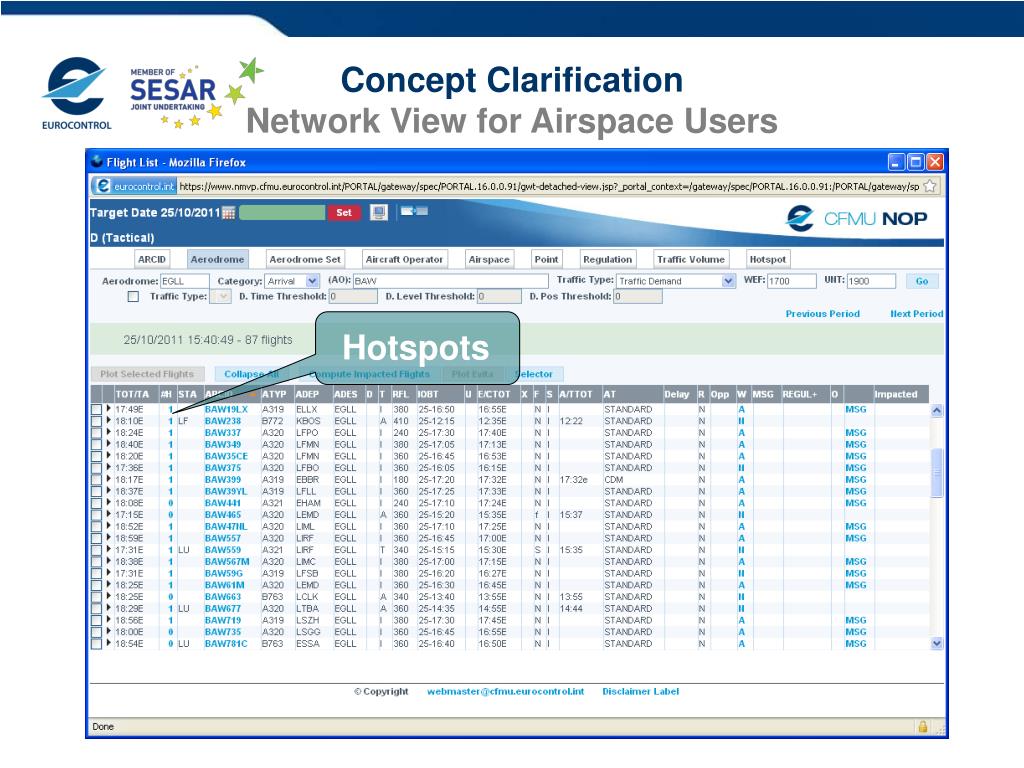Viewport: 1024px width, 768px height.
Task: Switch to the ARCID tab
Action: coord(152,259)
